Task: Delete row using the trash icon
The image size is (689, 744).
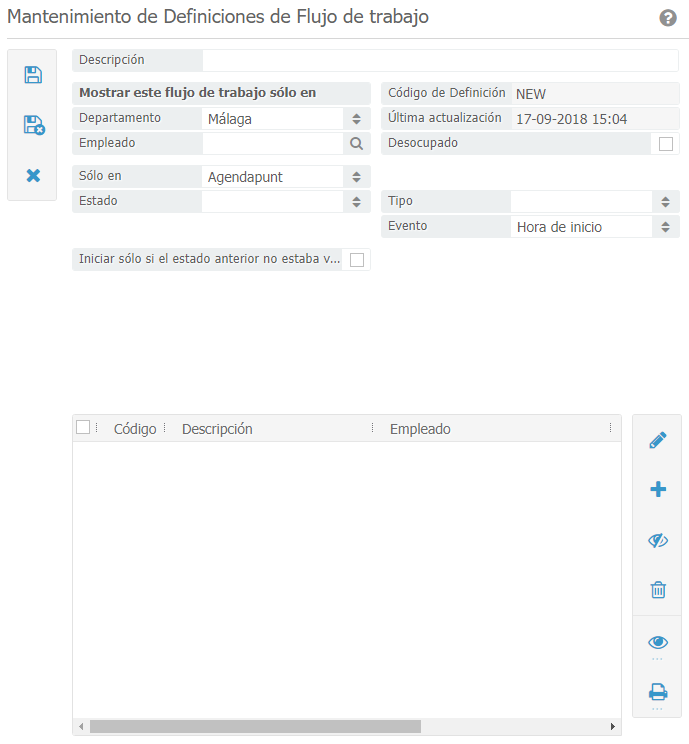Action: tap(658, 590)
